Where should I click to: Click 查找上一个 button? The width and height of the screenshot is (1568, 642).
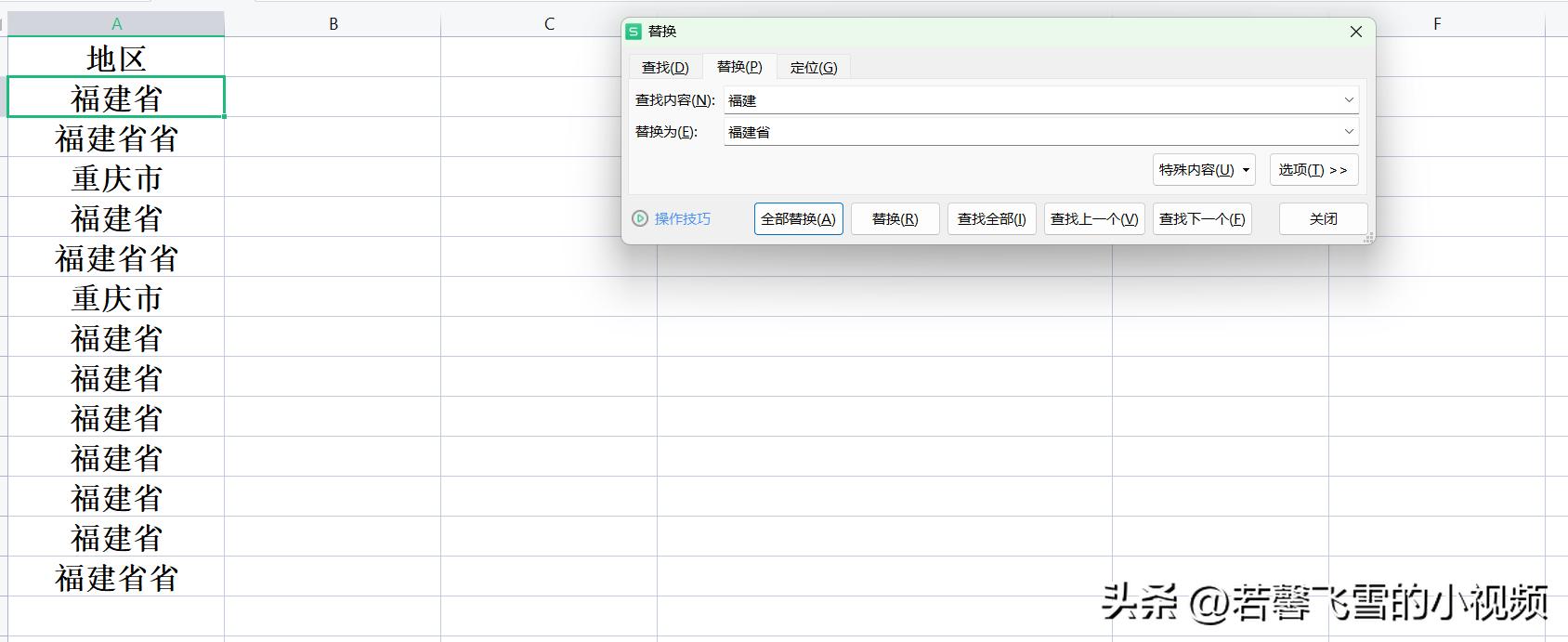[1093, 219]
